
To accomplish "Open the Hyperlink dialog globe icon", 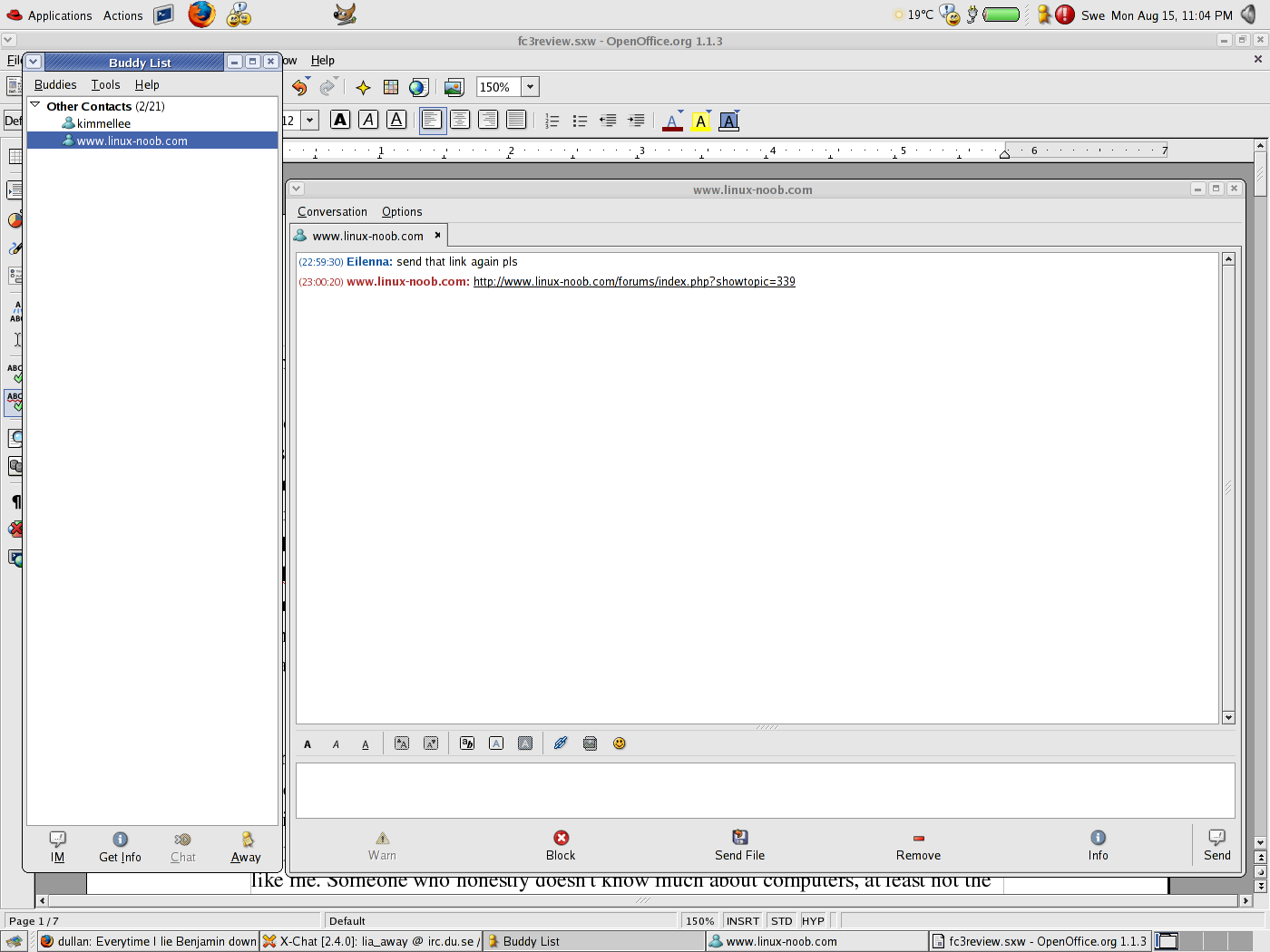I will coord(418,87).
